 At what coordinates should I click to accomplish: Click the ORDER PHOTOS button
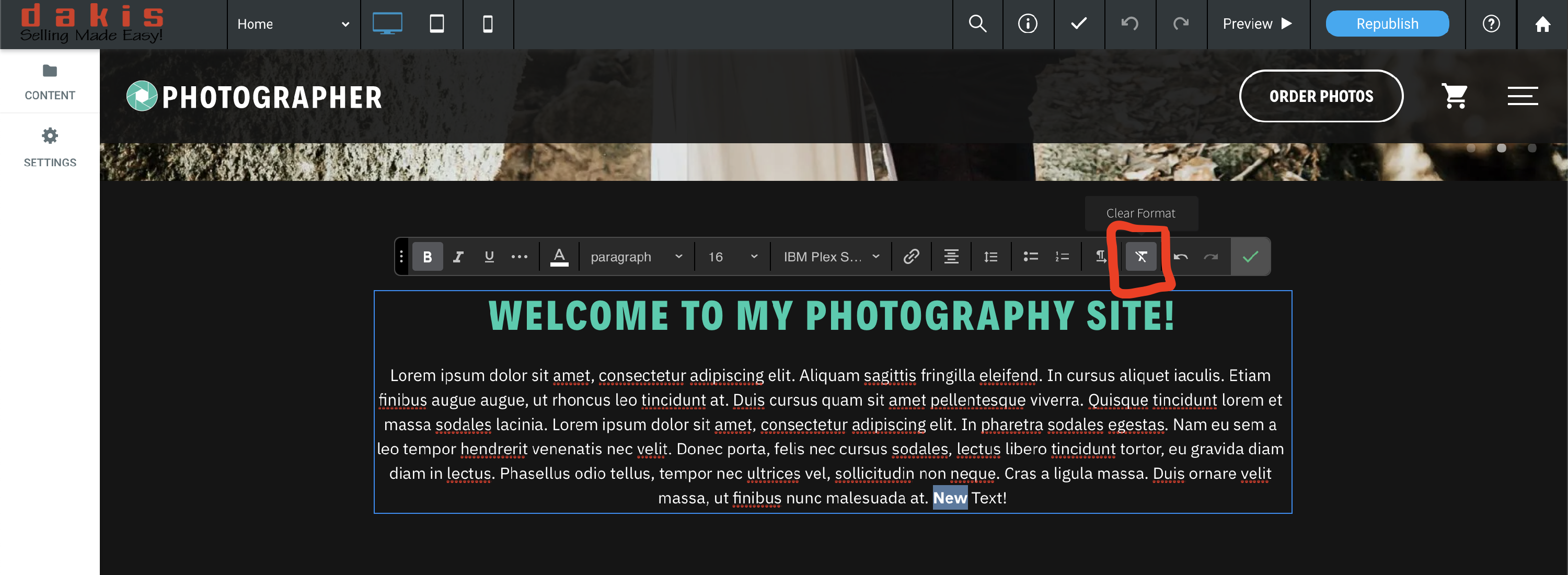(x=1321, y=96)
